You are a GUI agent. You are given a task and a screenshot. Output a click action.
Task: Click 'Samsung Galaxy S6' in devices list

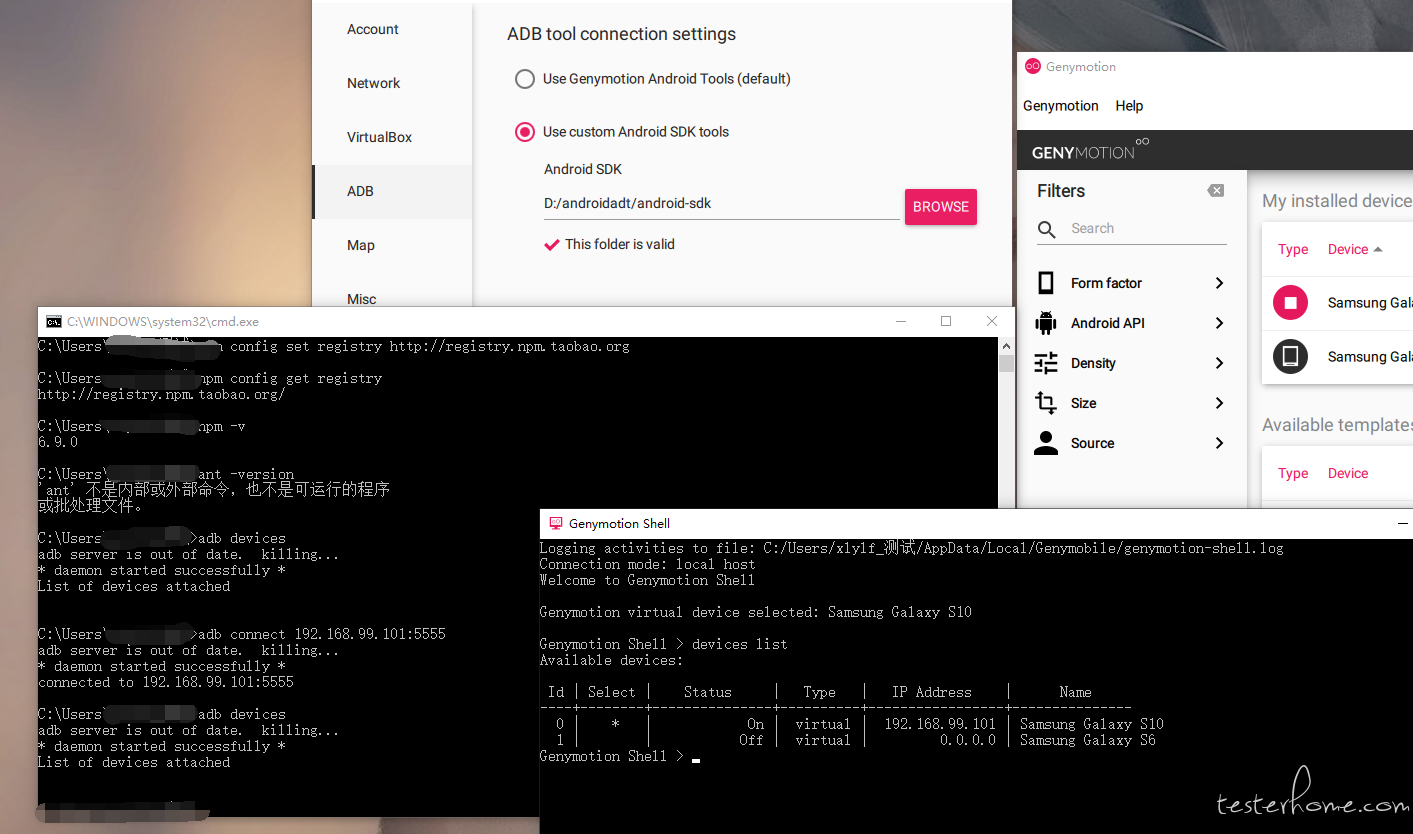tap(1088, 740)
